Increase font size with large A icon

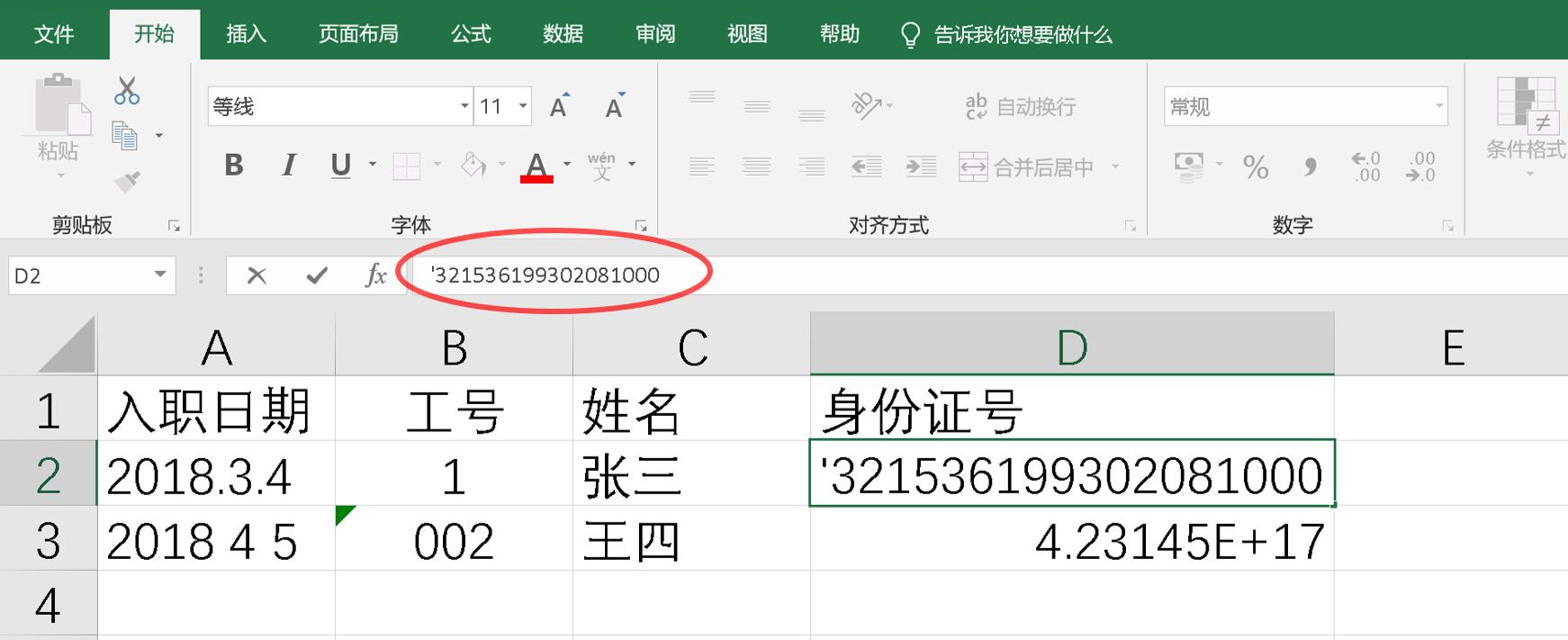pyautogui.click(x=560, y=106)
